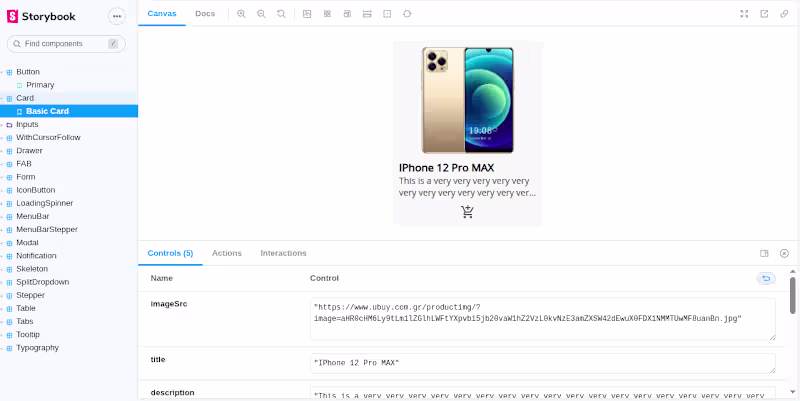Open the Interactions tab

click(x=283, y=253)
